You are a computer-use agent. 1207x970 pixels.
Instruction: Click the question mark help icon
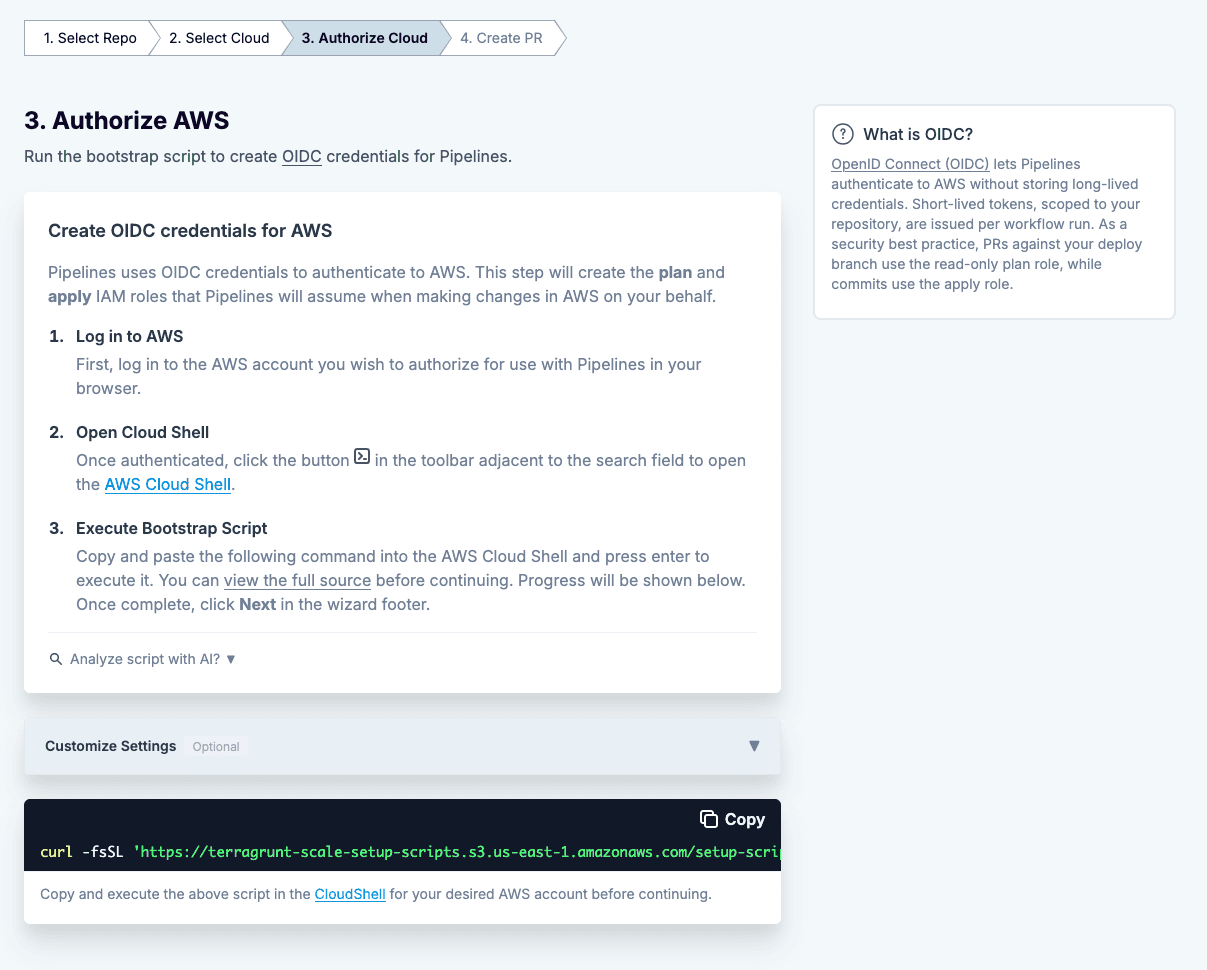843,134
